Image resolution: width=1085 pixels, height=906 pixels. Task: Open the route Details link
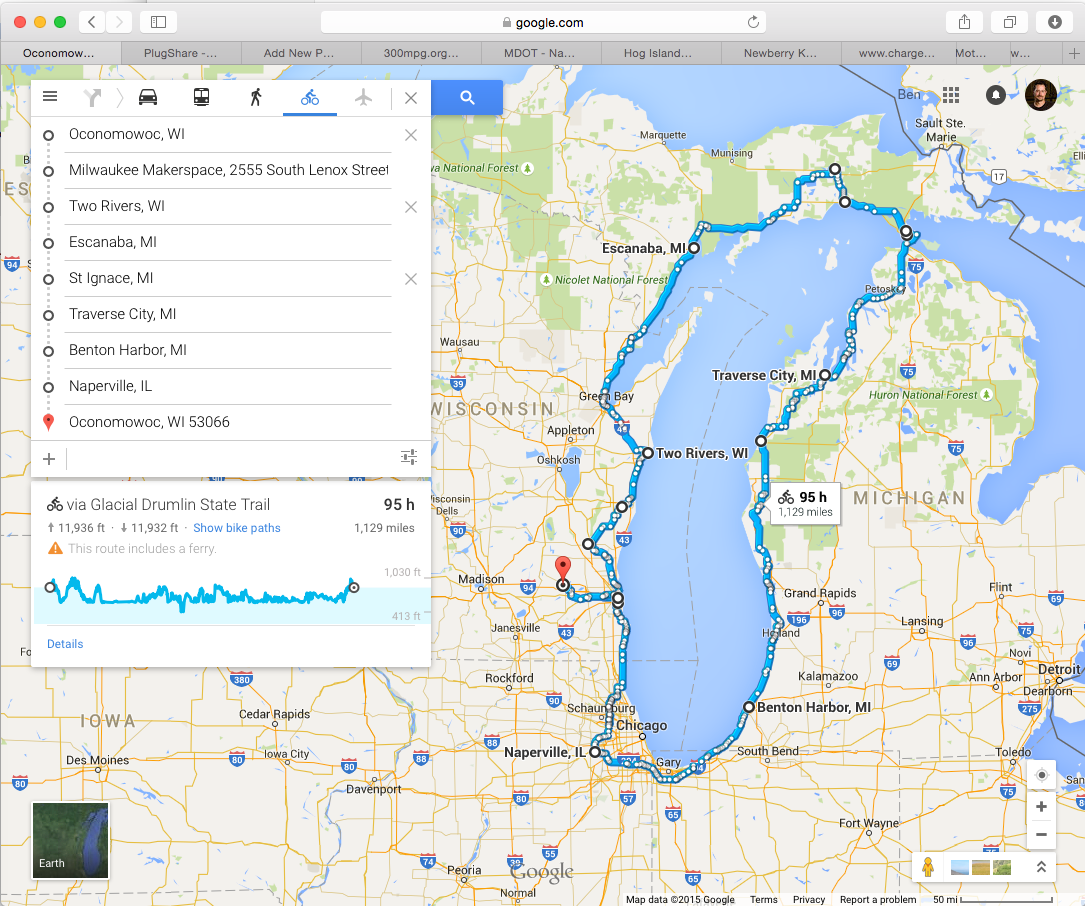tap(65, 644)
